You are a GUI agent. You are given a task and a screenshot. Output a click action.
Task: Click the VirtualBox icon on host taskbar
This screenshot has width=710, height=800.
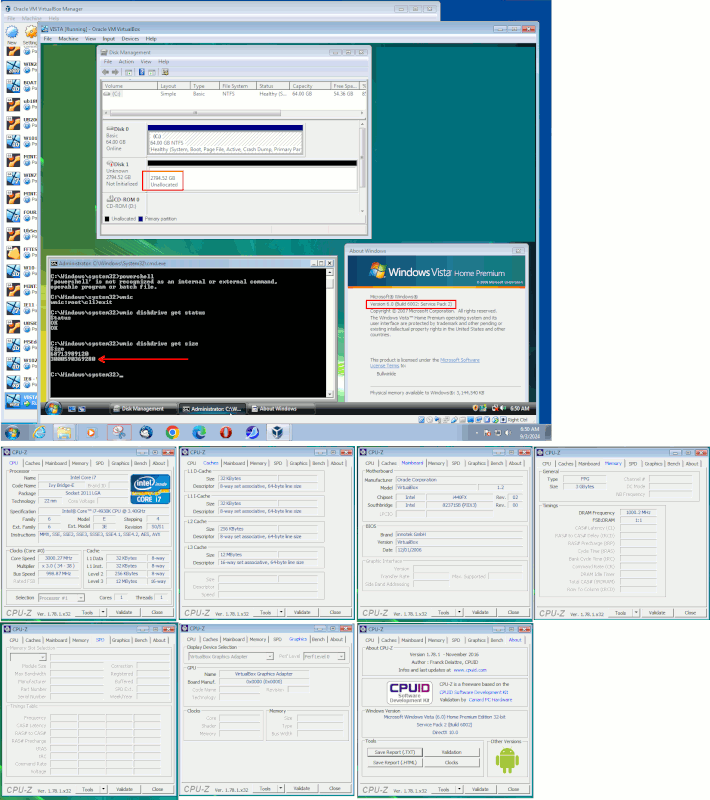277,433
